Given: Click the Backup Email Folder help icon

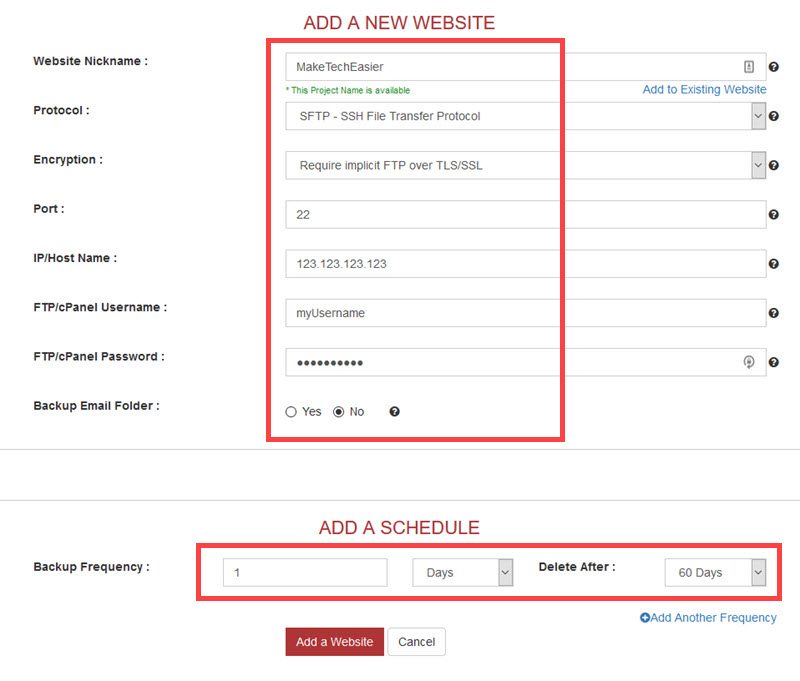Looking at the screenshot, I should 394,411.
